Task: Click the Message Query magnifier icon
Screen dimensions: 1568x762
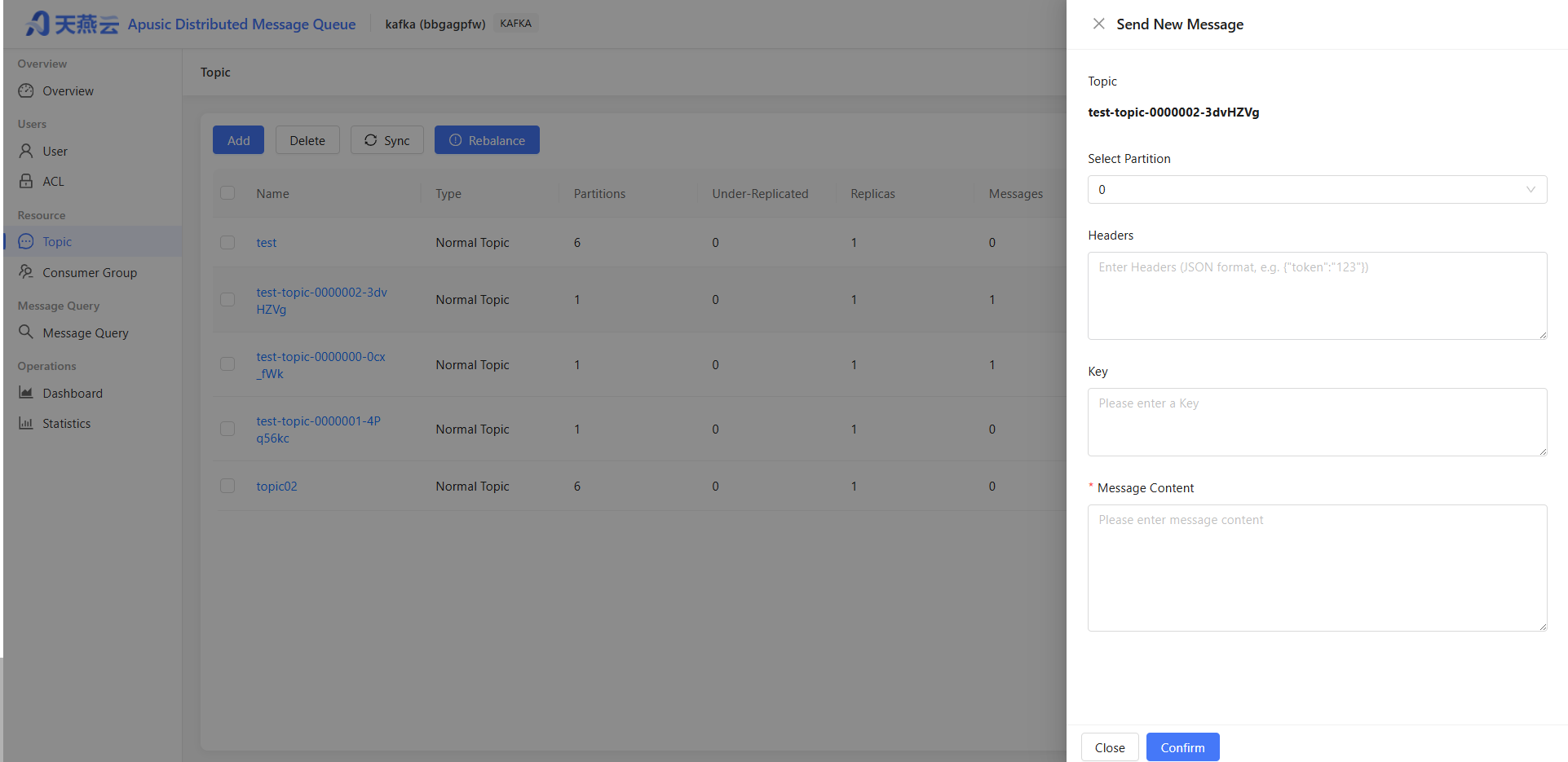Action: (x=26, y=333)
